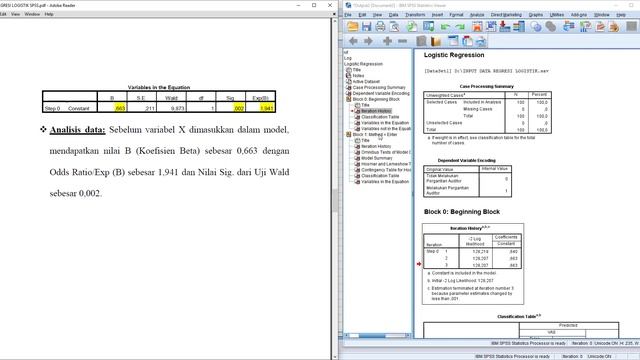Click the Export output icon in SPSS toolbar
This screenshot has width=640, height=360.
coord(412,27)
